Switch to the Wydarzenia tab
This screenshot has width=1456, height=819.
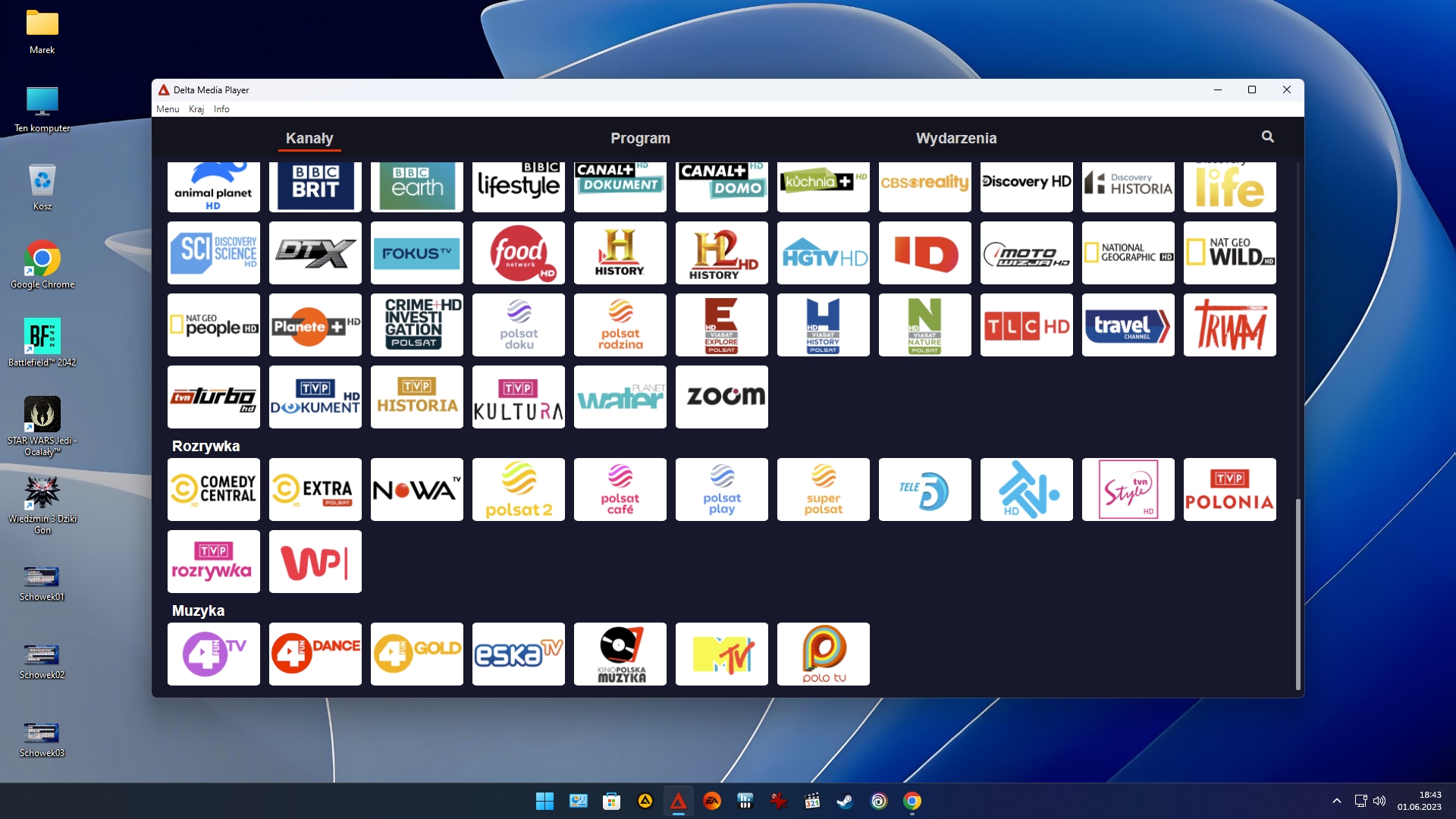956,138
